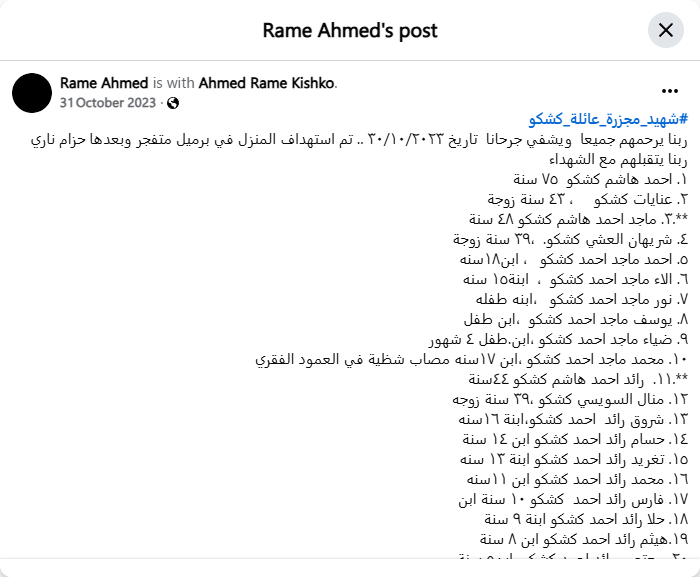
Task: Click the 31 October 2023 timestamp
Action: coord(109,103)
